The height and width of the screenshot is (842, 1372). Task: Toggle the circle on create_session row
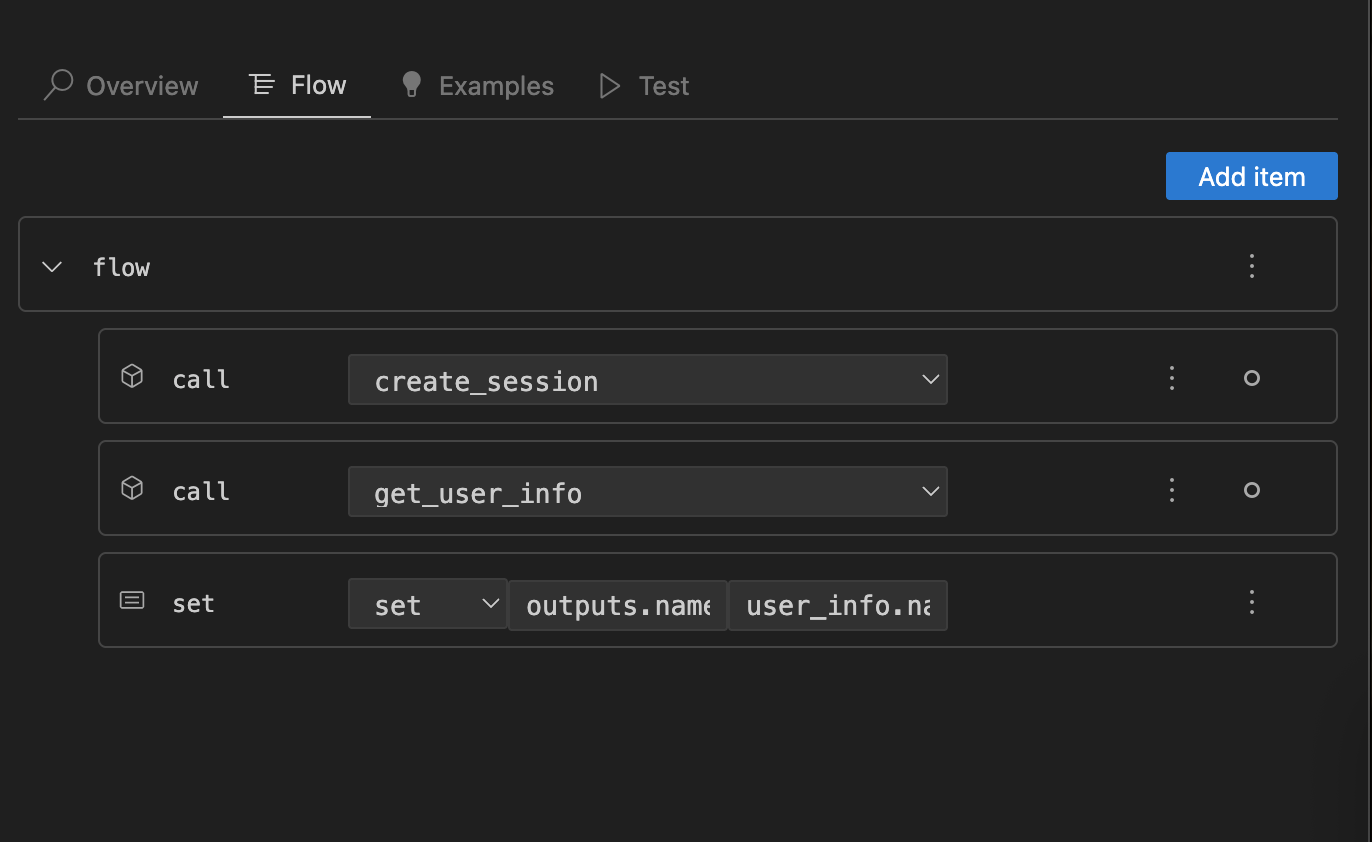1252,378
